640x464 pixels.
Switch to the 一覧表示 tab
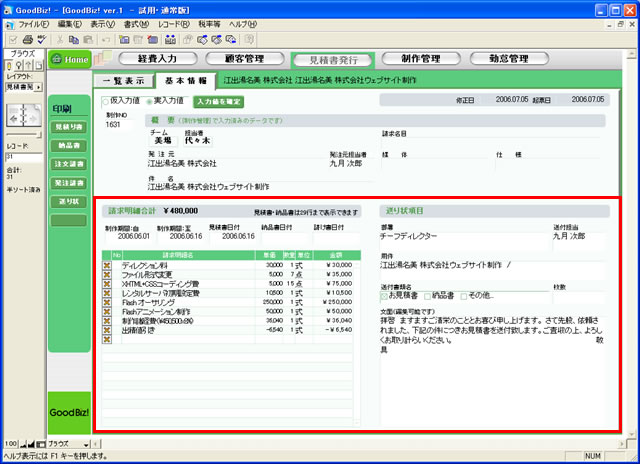(126, 80)
